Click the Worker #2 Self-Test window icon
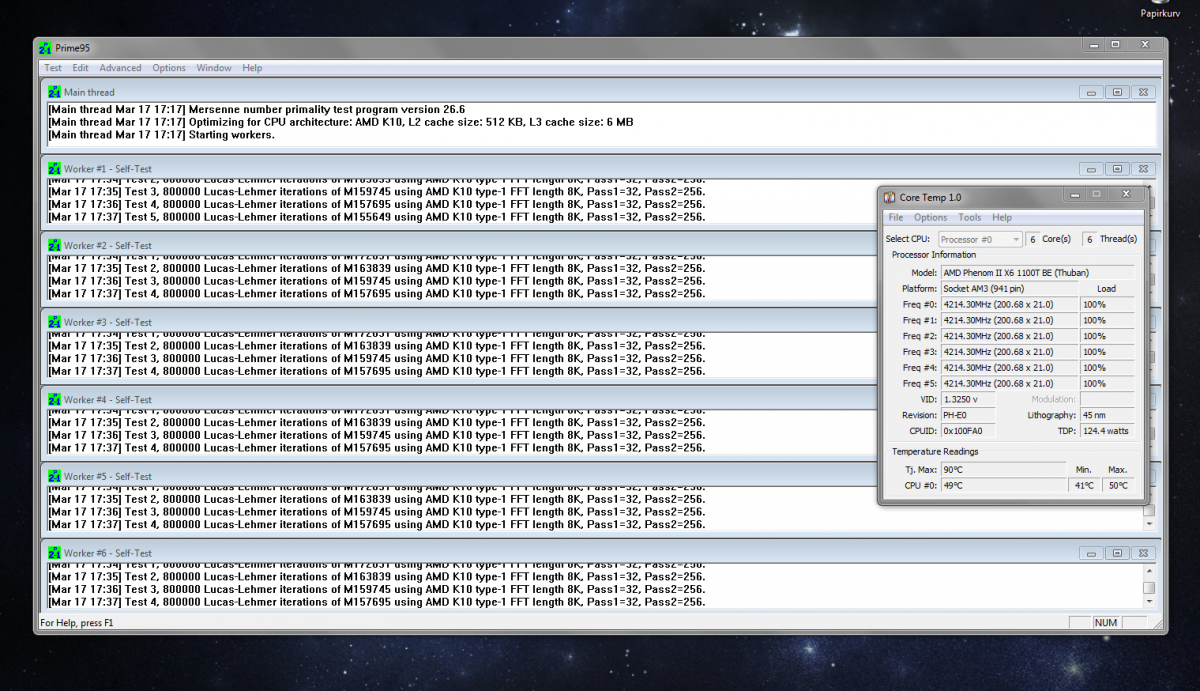The height and width of the screenshot is (691, 1200). (55, 246)
